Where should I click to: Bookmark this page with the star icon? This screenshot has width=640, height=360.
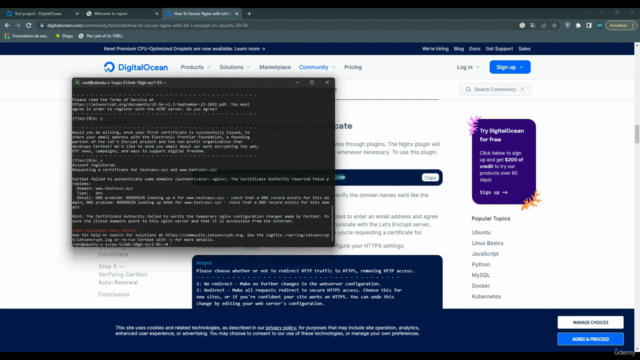554,25
